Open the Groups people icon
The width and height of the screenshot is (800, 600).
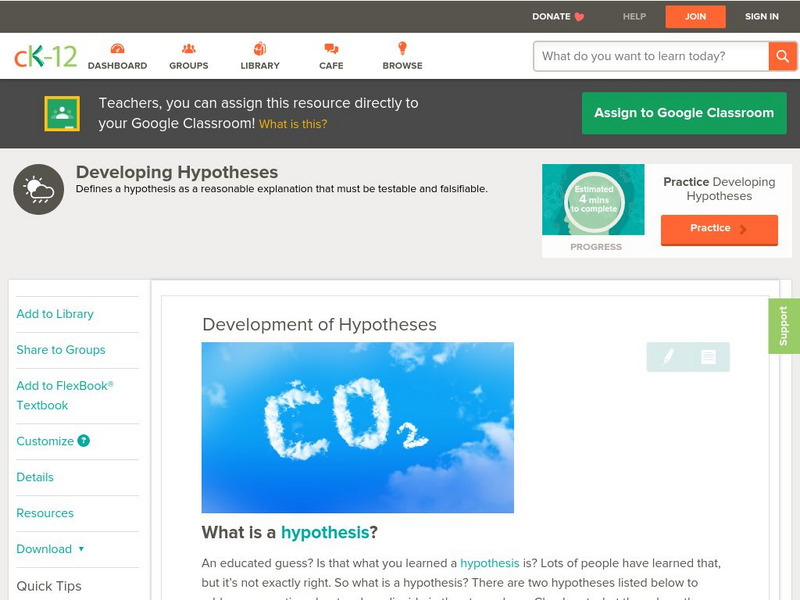(189, 48)
